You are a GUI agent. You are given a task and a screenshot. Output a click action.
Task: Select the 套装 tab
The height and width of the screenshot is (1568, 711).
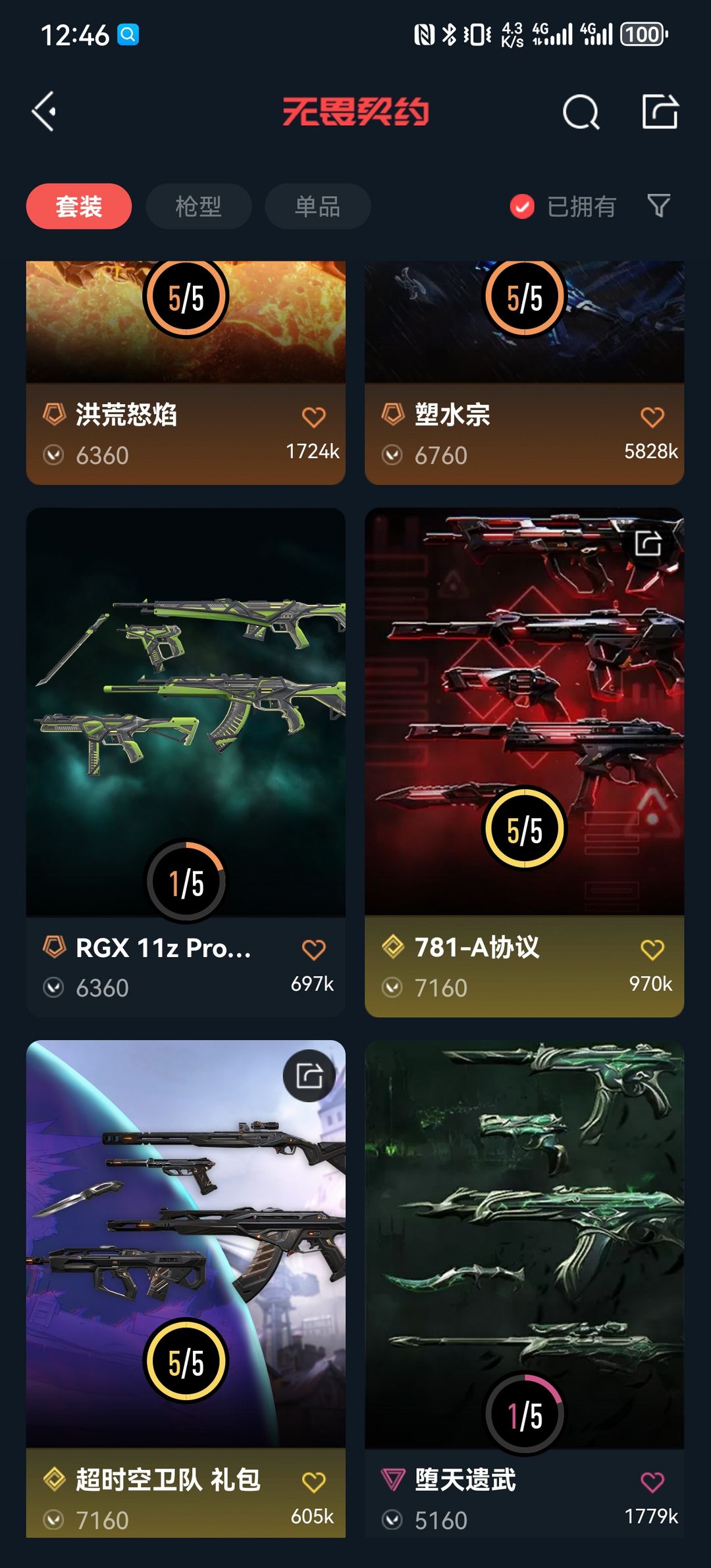pos(79,207)
